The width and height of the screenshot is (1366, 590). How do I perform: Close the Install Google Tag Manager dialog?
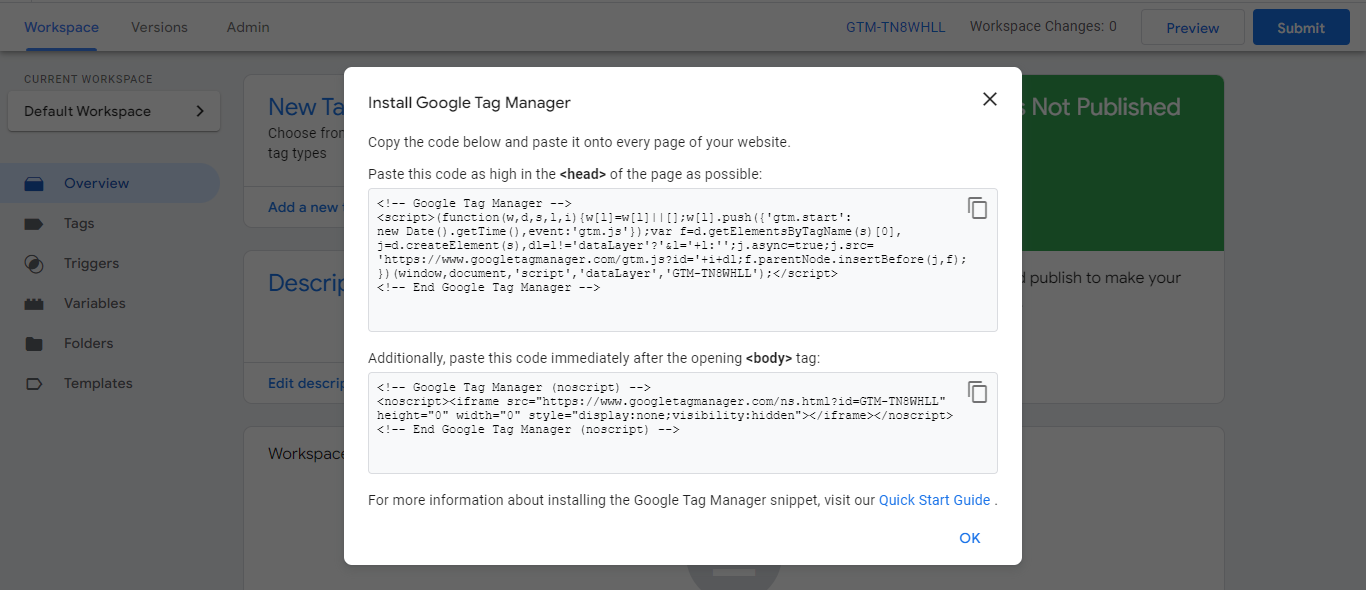(x=990, y=99)
